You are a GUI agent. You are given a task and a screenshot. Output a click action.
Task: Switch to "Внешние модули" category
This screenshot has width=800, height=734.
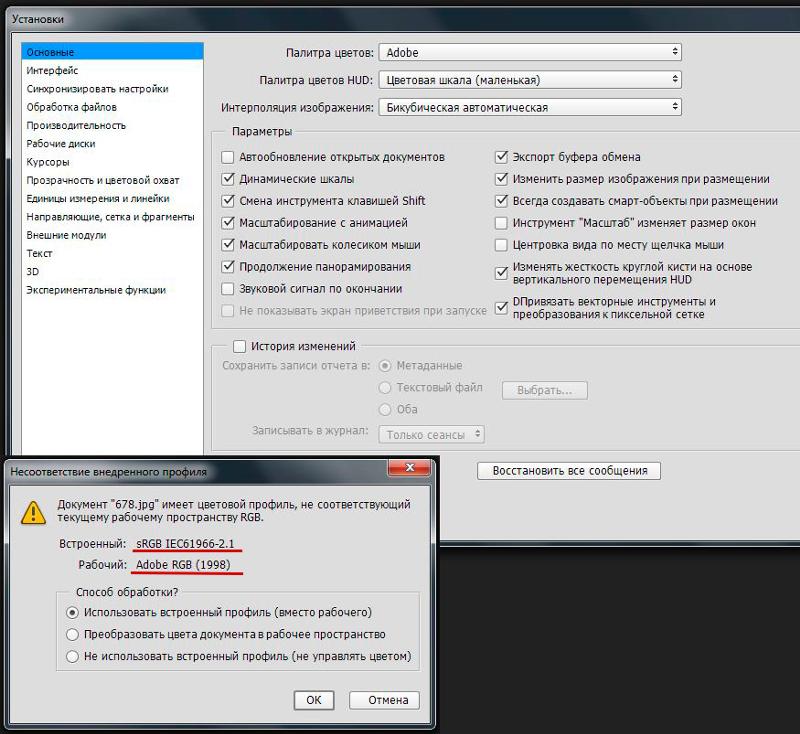click(x=66, y=235)
